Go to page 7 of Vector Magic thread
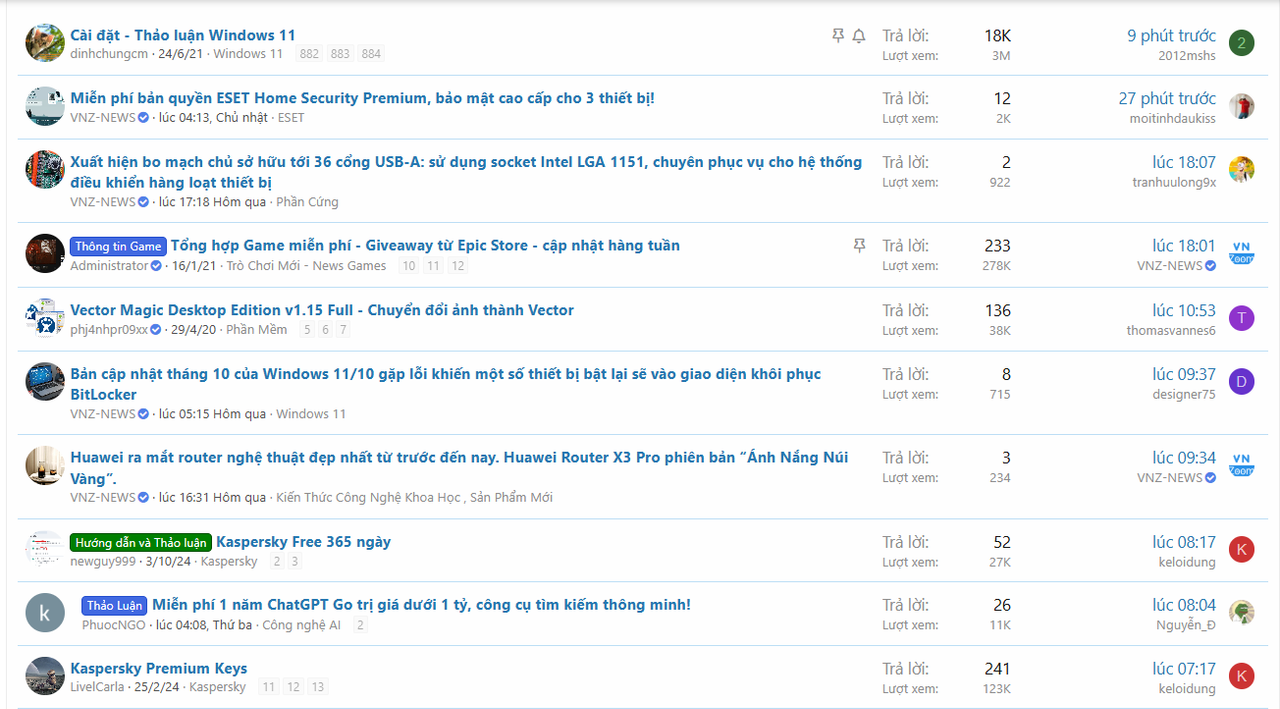Viewport: 1280px width, 709px height. click(343, 330)
